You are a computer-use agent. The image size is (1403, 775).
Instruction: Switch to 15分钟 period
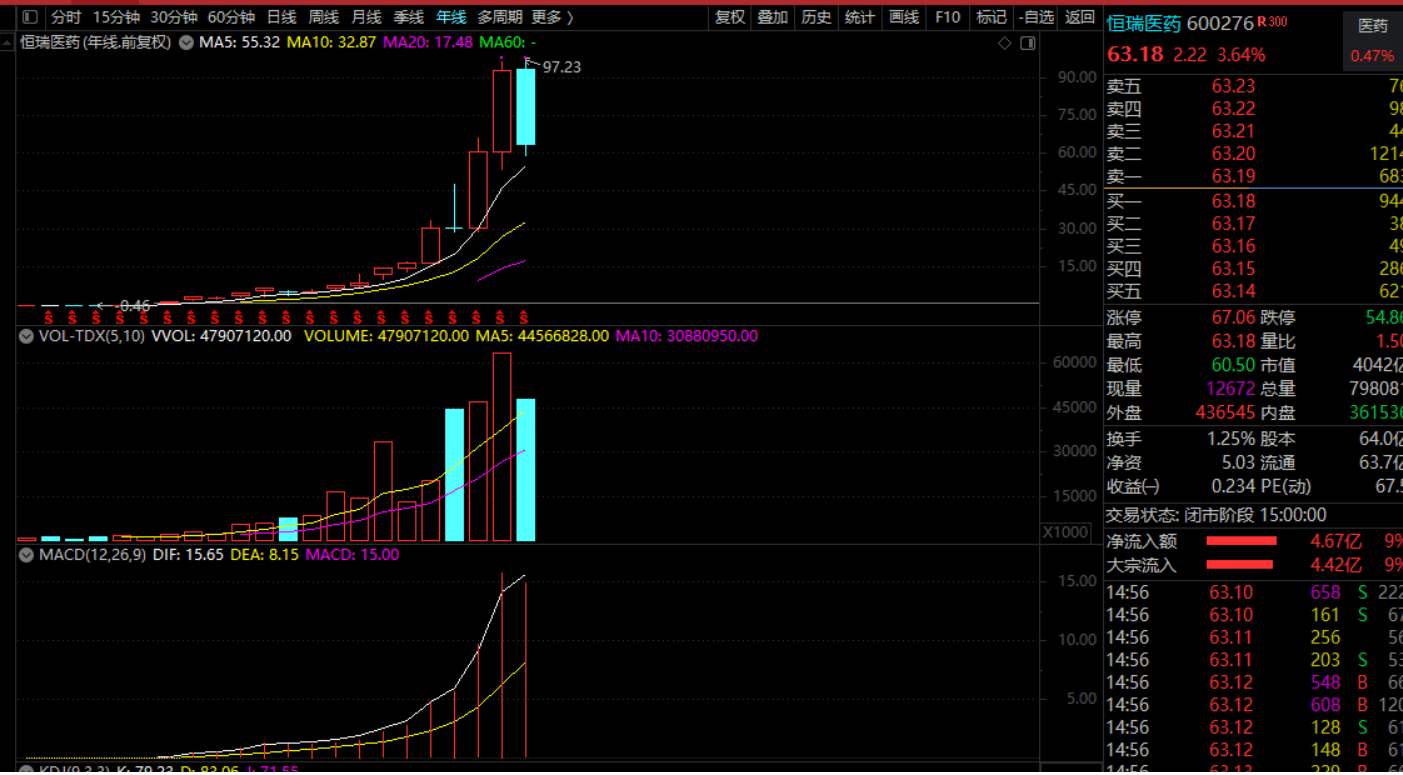116,17
